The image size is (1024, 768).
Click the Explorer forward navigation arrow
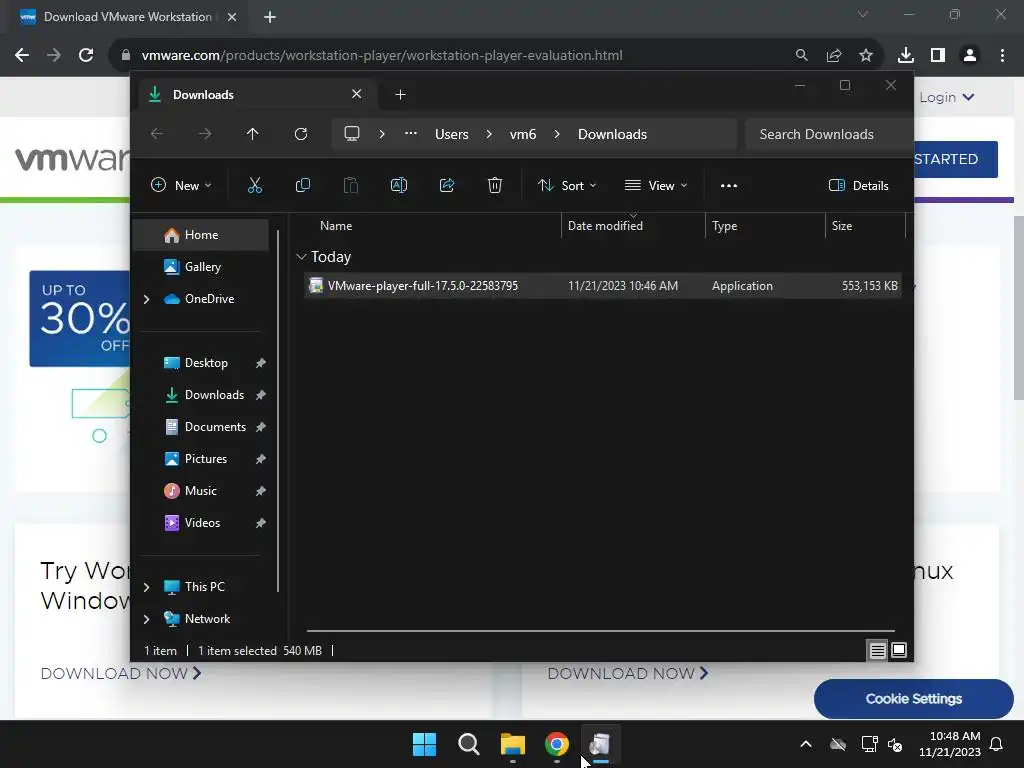[x=205, y=134]
